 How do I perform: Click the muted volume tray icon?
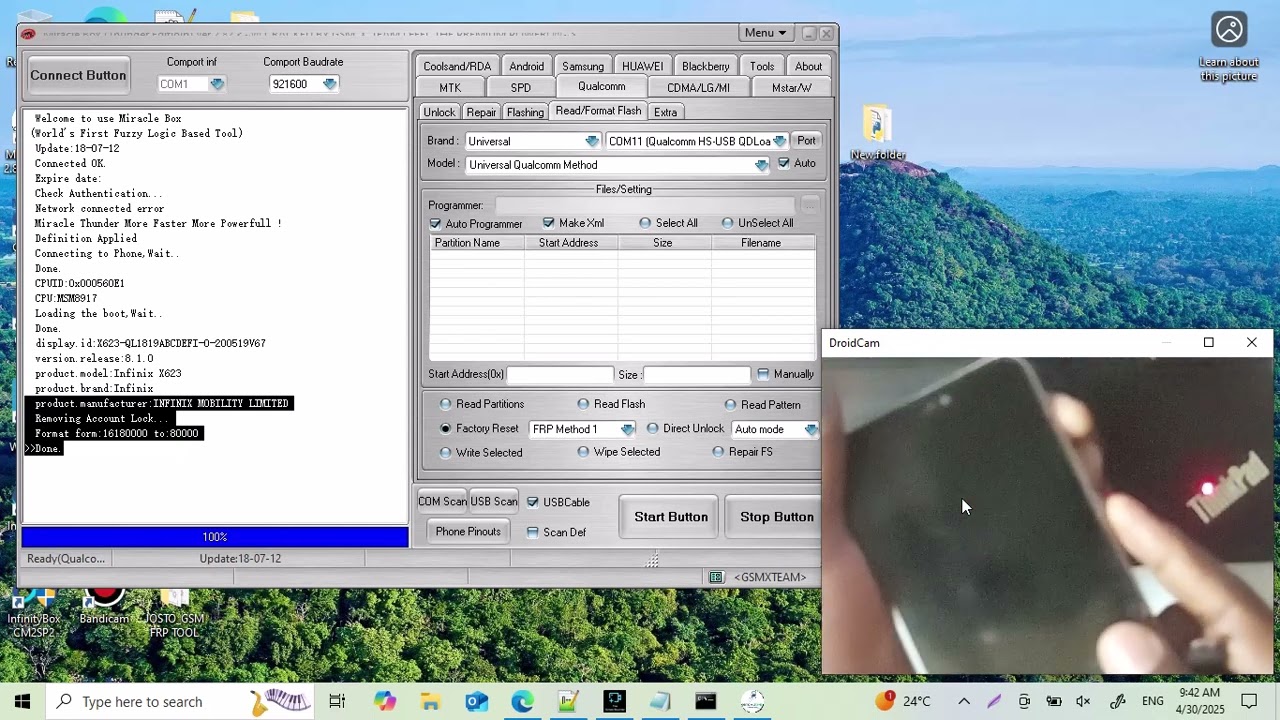click(1083, 701)
